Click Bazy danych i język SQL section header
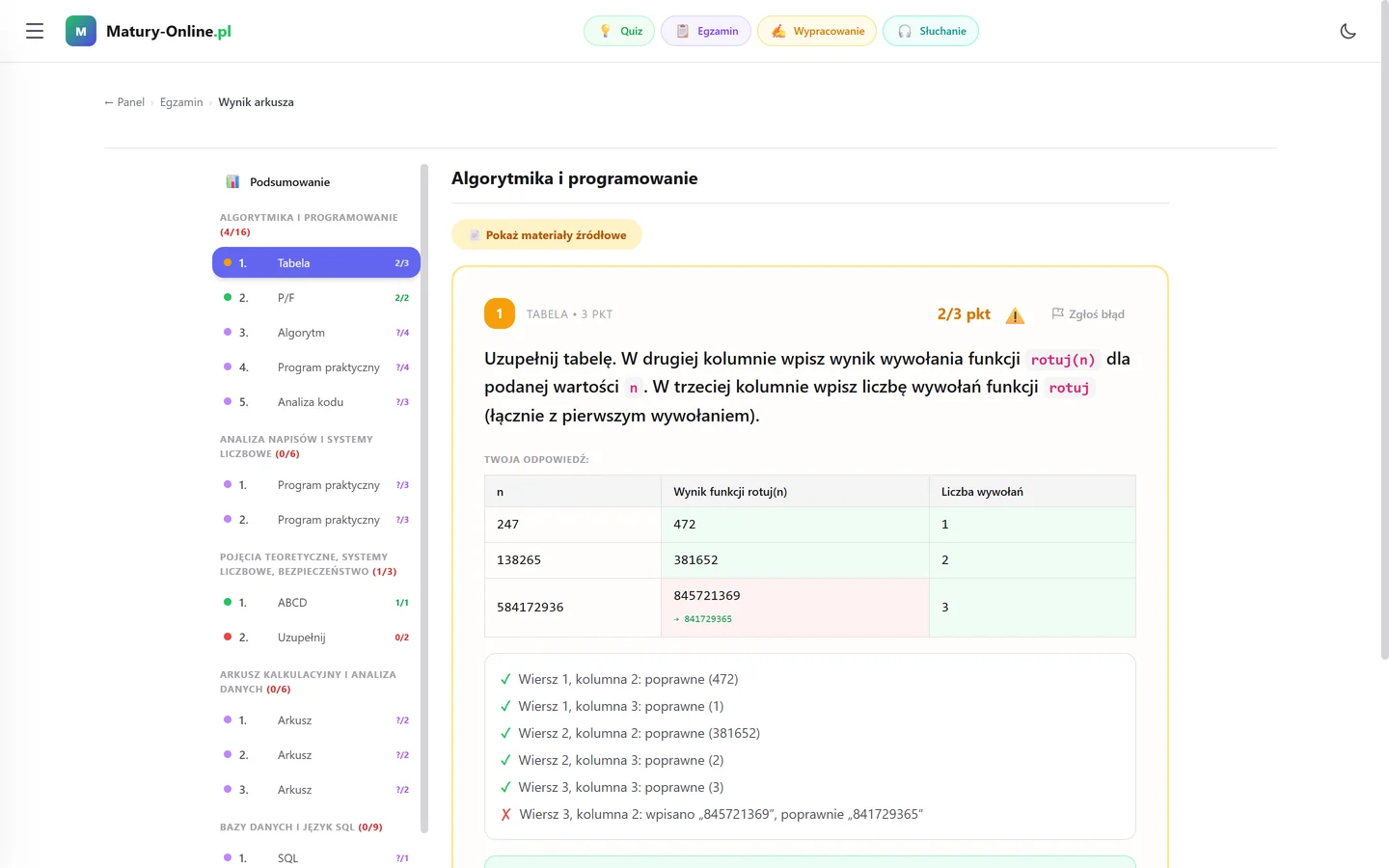 [301, 827]
